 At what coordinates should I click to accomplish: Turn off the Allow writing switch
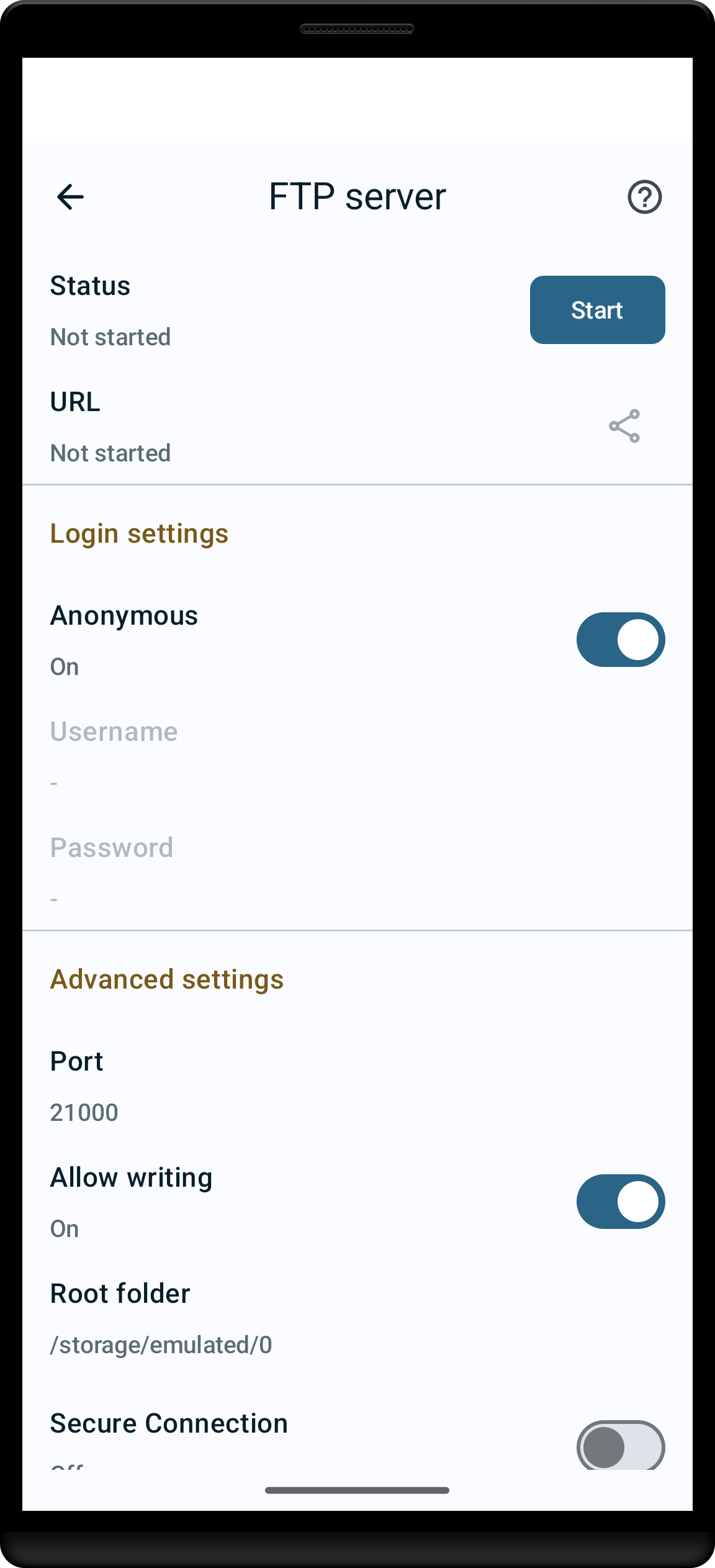point(621,1202)
